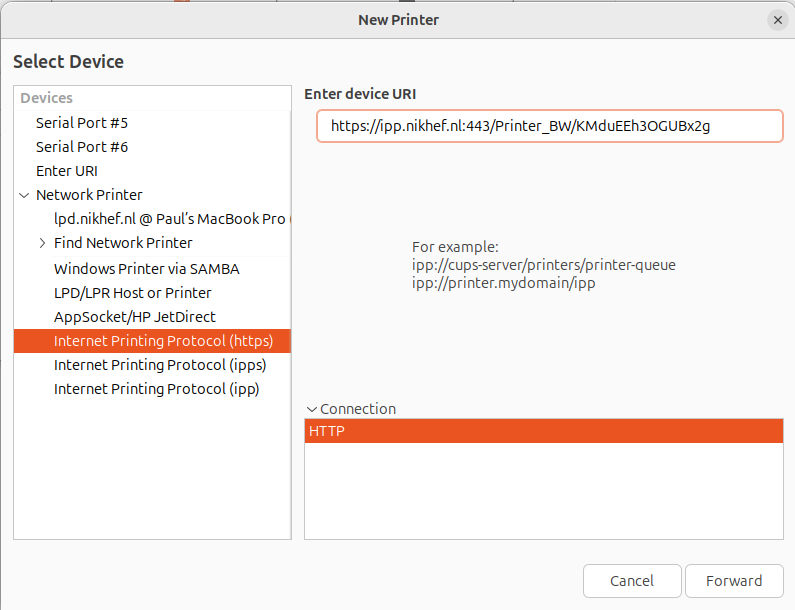The height and width of the screenshot is (610, 795).
Task: Expand the Find Network Printer node
Action: (42, 243)
